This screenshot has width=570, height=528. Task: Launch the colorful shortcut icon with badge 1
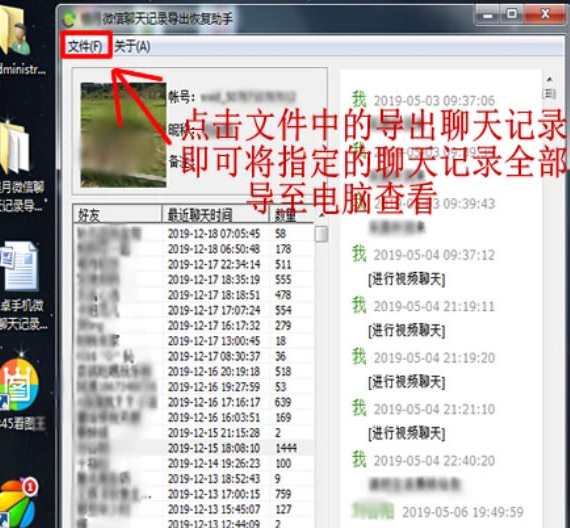click(x=18, y=504)
